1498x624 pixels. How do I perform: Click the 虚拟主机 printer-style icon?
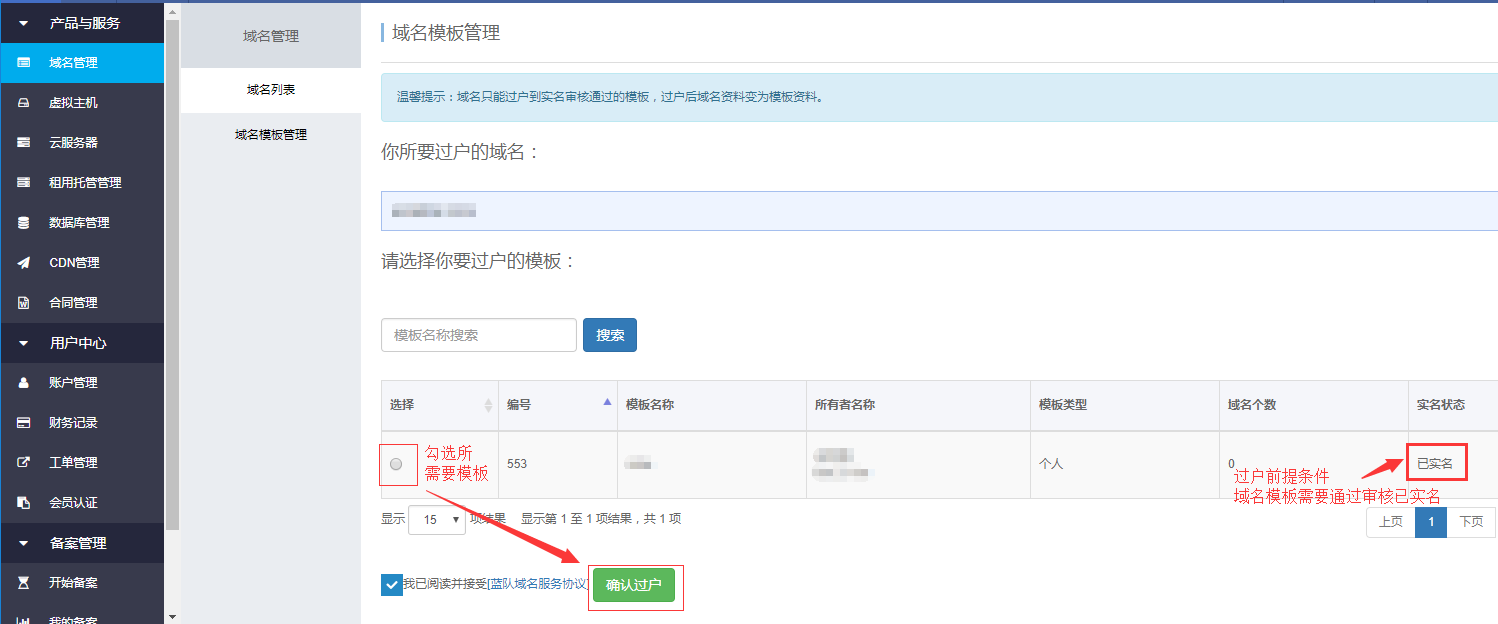click(x=23, y=103)
